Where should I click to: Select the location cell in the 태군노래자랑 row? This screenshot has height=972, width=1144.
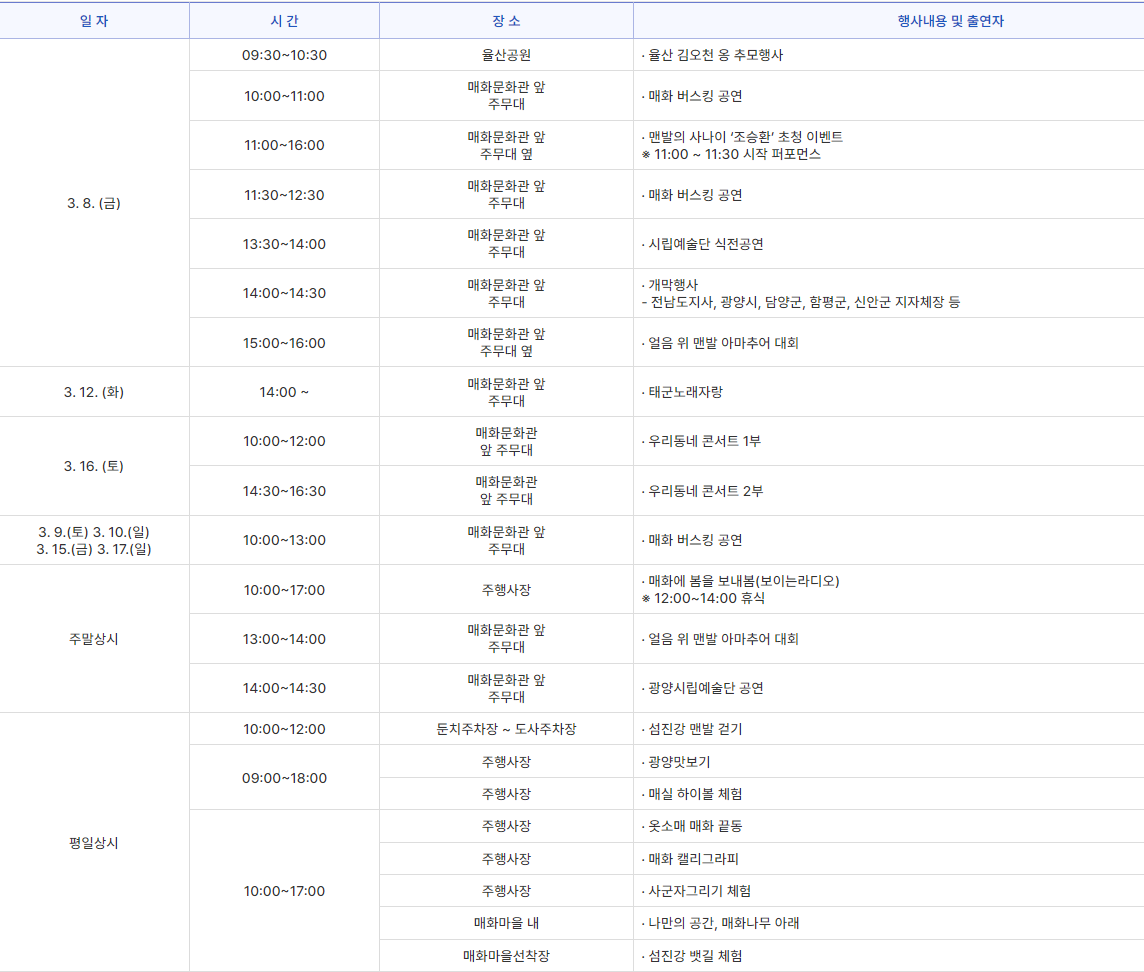pyautogui.click(x=506, y=392)
